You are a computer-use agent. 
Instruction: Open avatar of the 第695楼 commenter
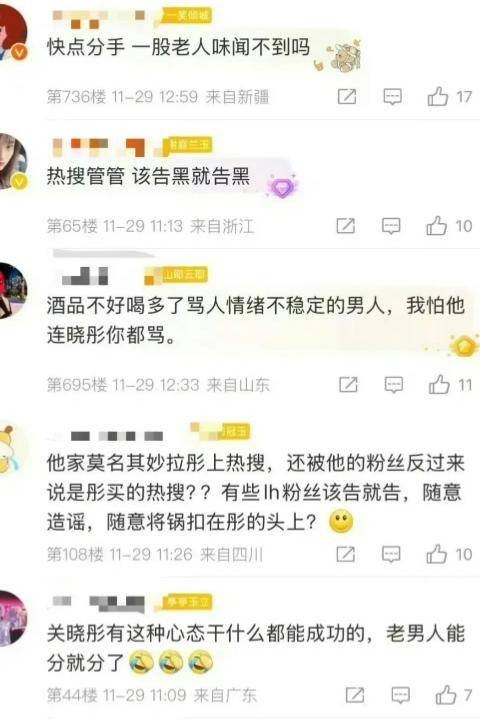[x=13, y=290]
